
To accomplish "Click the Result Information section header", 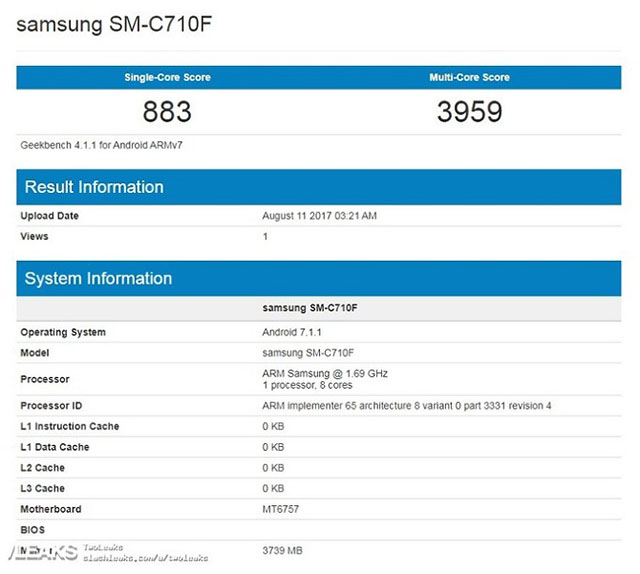I will [x=94, y=187].
